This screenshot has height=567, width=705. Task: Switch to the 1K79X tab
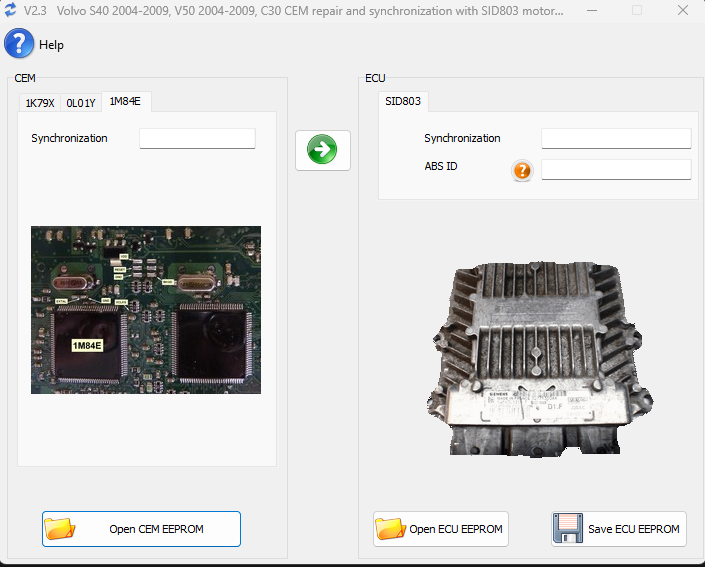[40, 103]
